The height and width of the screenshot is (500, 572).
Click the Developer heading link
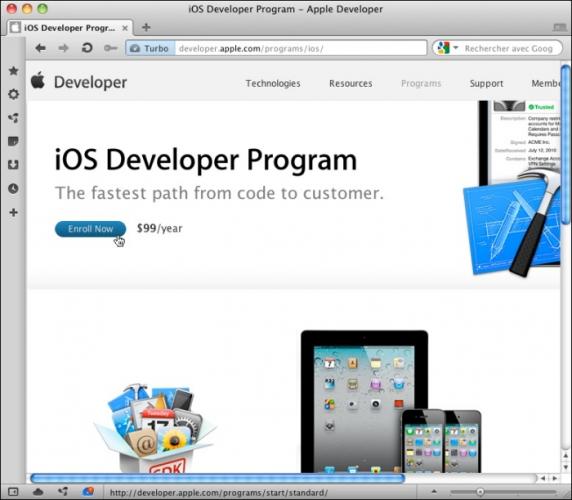click(90, 82)
